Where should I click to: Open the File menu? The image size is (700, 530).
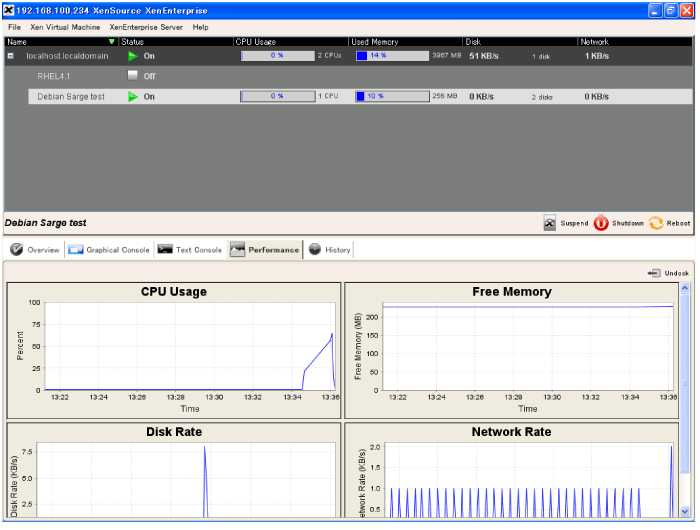14,27
